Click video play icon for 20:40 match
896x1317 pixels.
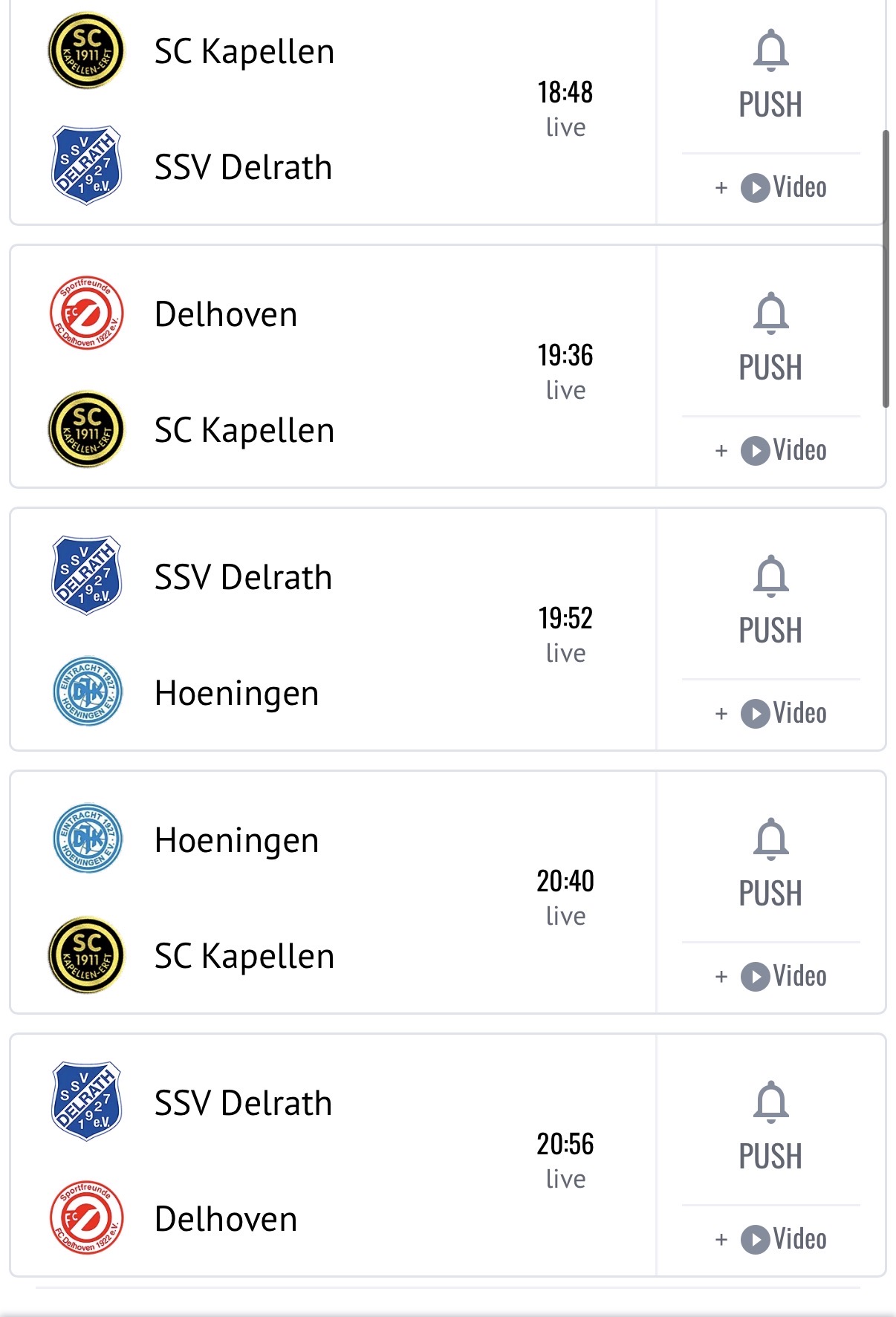(x=756, y=977)
